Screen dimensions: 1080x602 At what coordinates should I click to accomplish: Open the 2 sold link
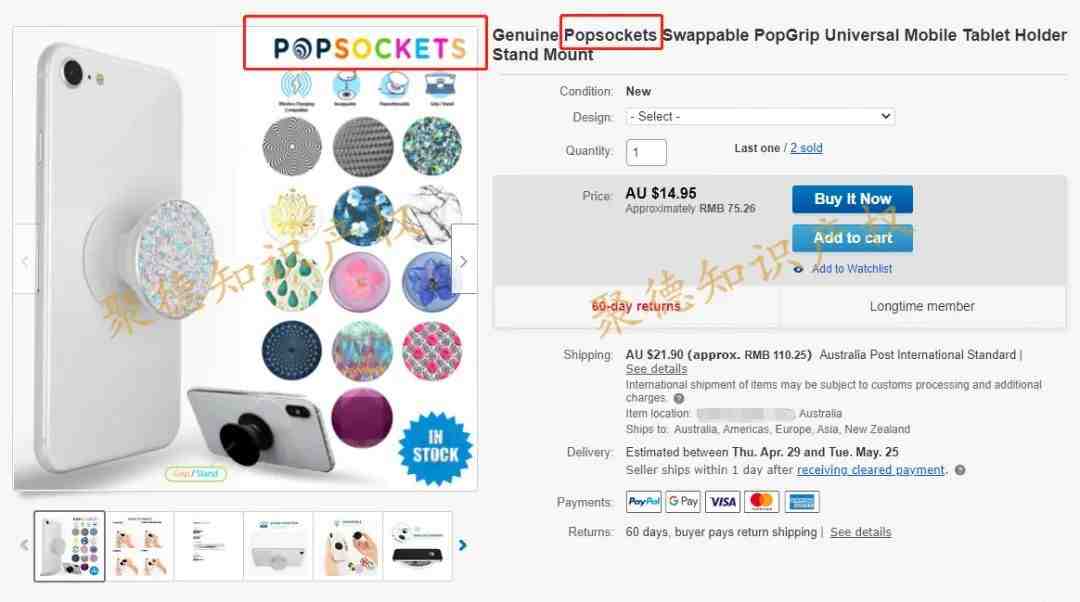pos(806,148)
